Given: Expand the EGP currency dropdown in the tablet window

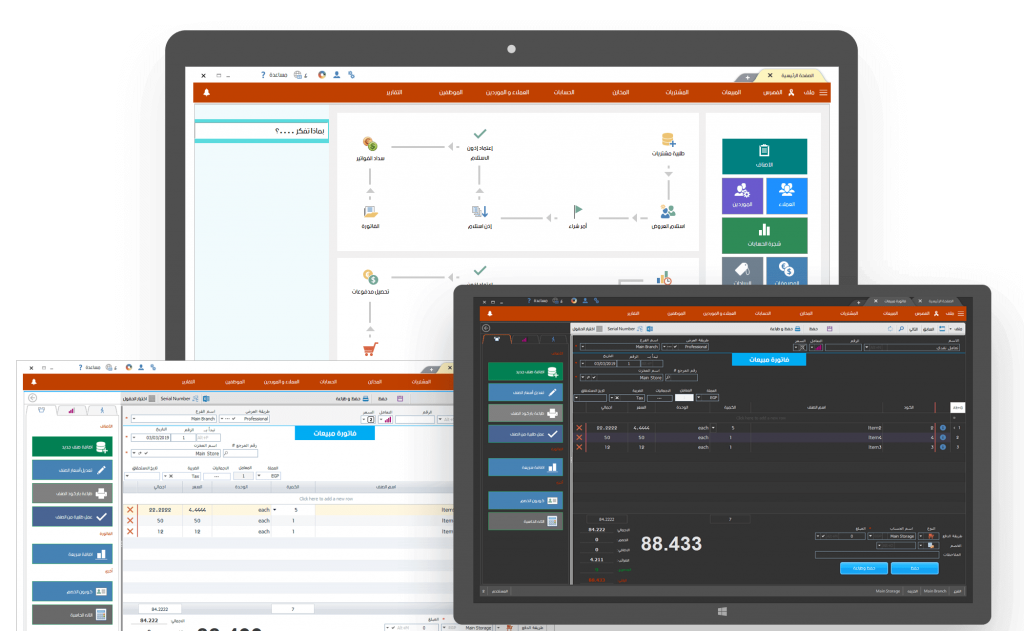Looking at the screenshot, I should (x=699, y=397).
